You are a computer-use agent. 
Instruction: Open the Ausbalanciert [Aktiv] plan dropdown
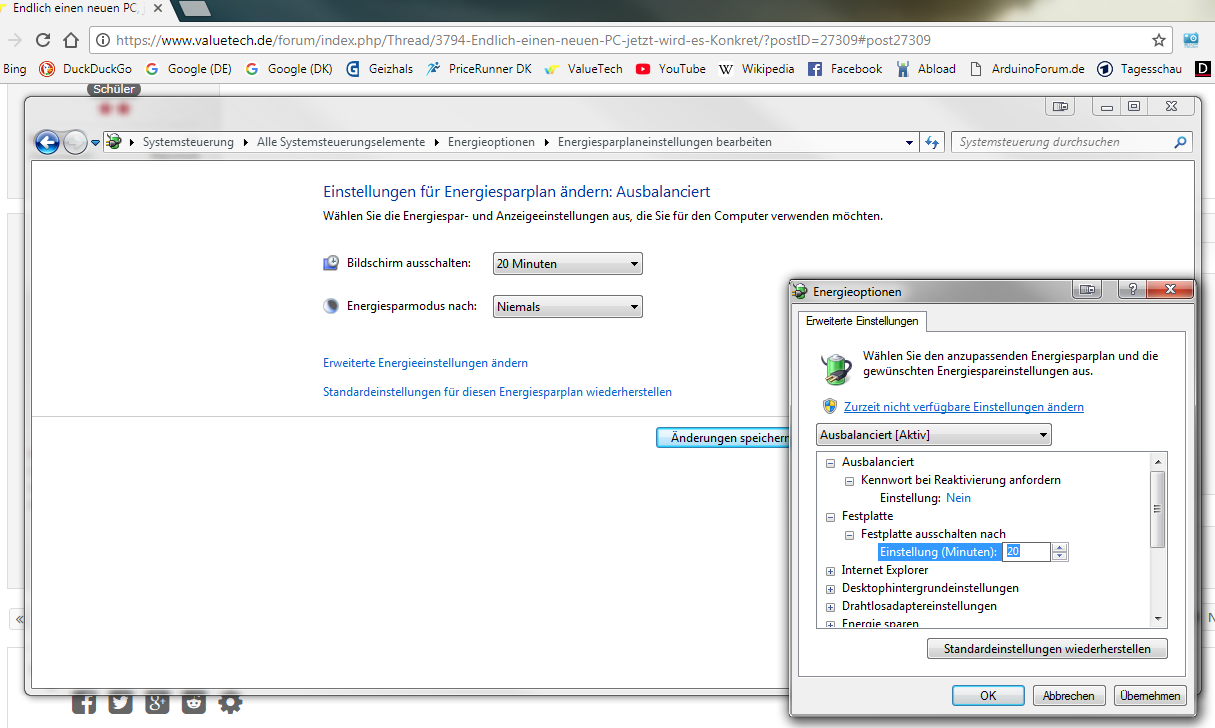934,435
